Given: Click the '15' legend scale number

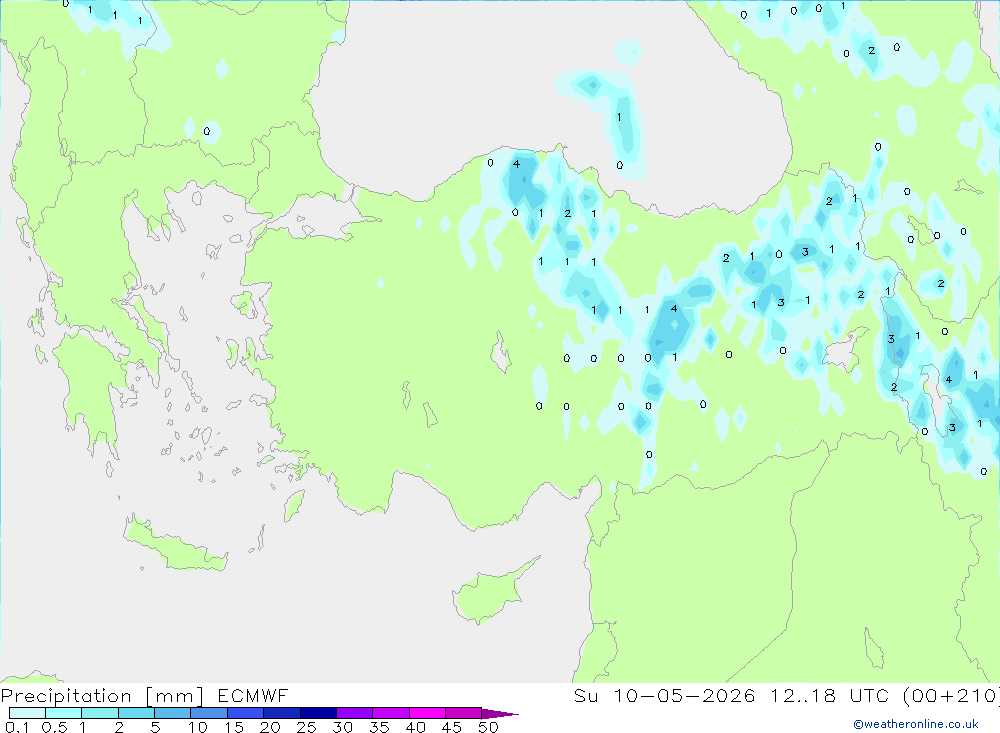Looking at the screenshot, I should tap(233, 727).
